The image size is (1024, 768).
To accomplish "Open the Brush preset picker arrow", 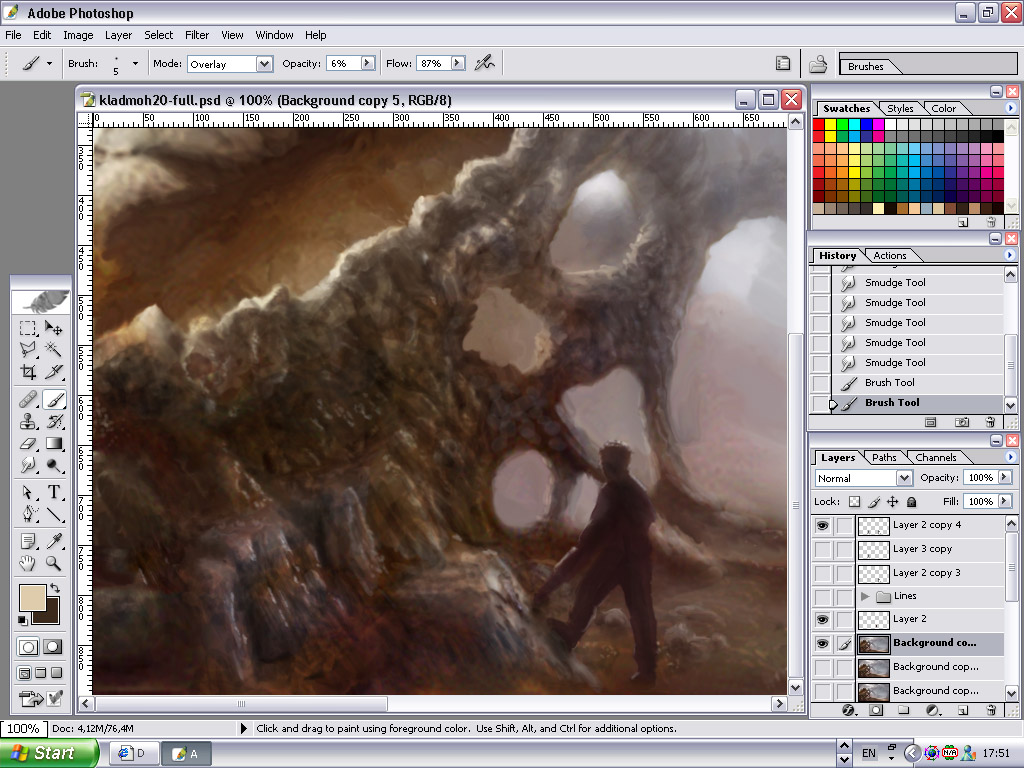I will [x=135, y=63].
